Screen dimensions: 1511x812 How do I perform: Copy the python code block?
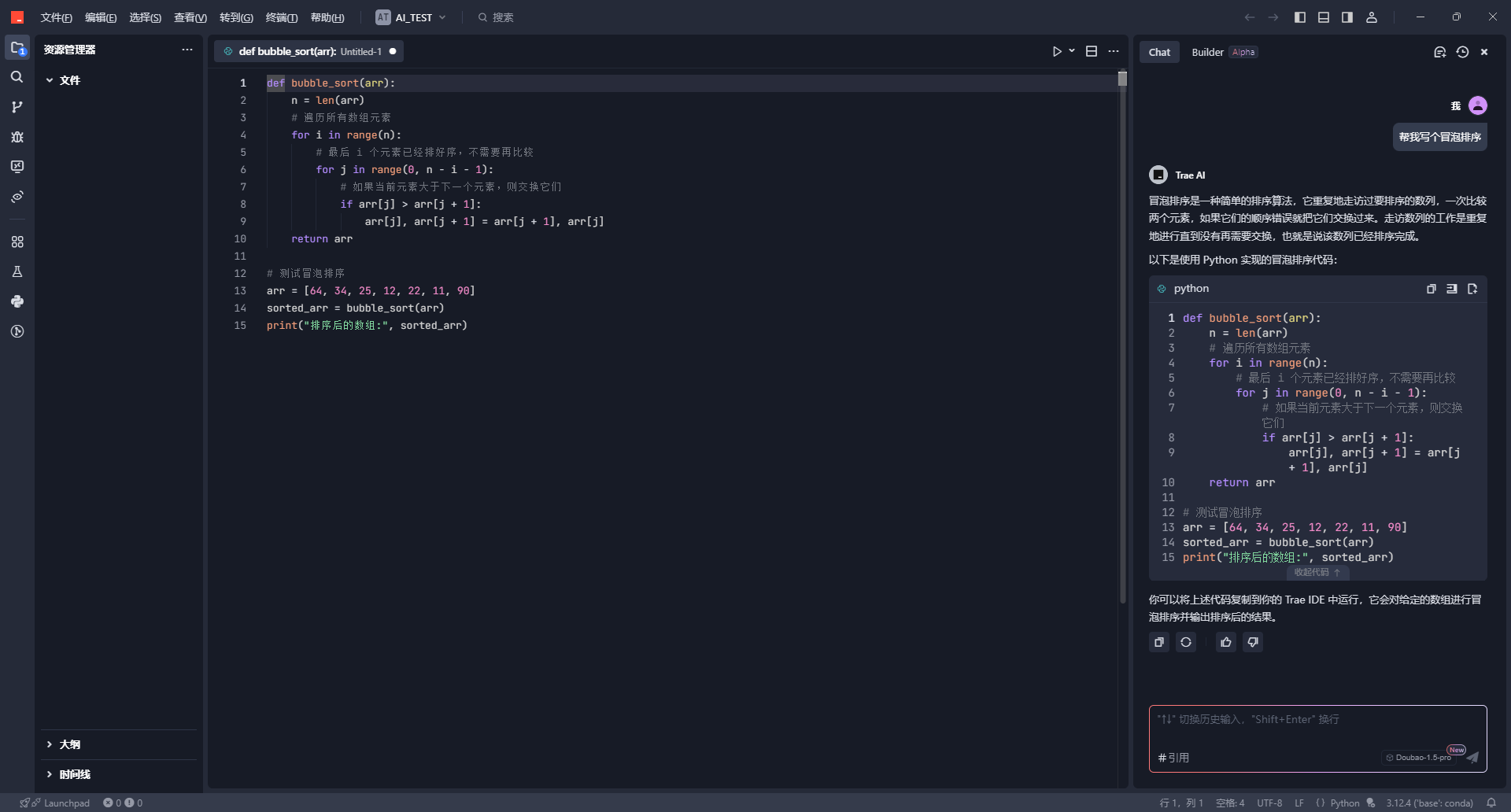click(x=1431, y=289)
